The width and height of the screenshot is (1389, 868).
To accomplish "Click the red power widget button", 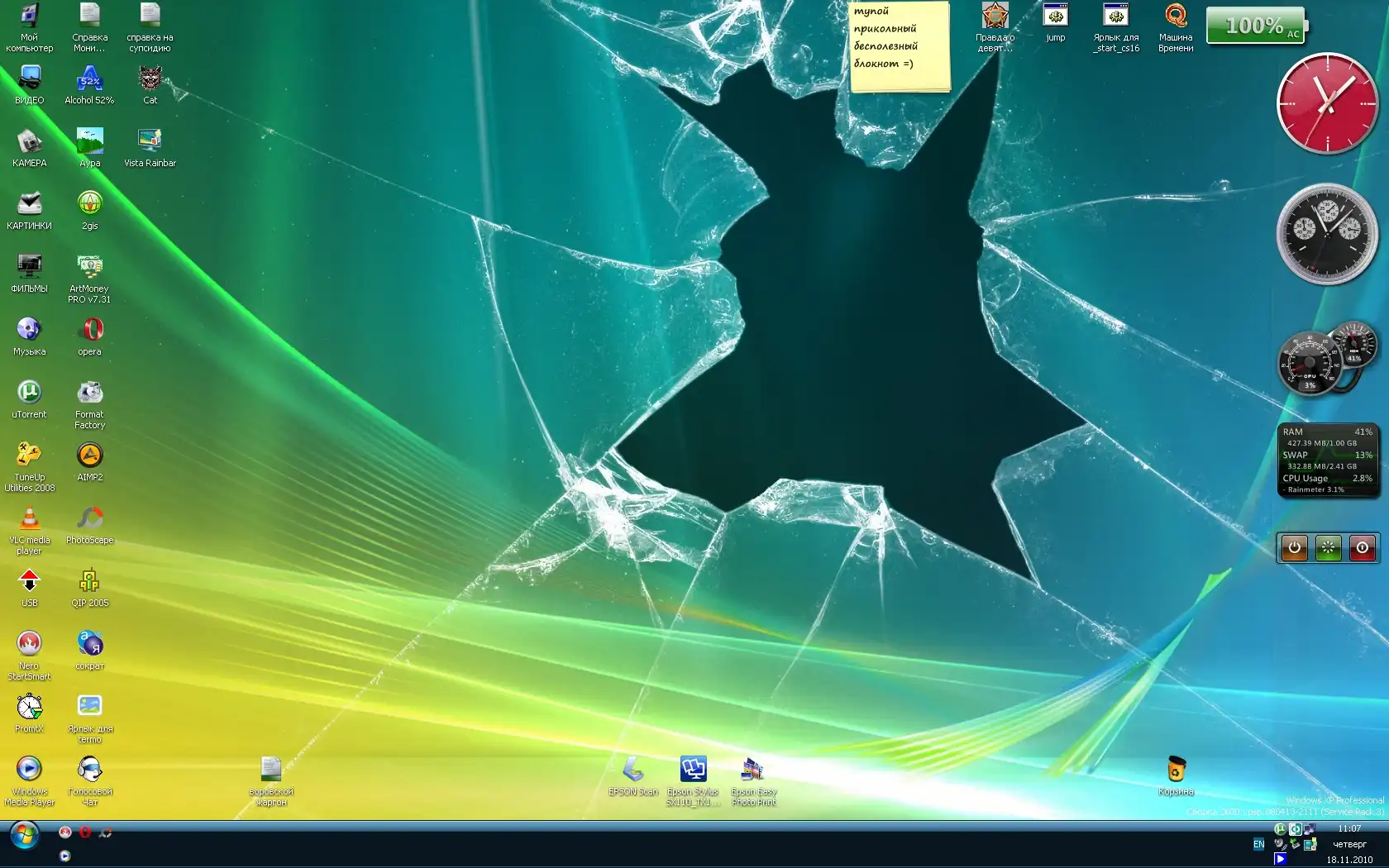I will [1362, 547].
